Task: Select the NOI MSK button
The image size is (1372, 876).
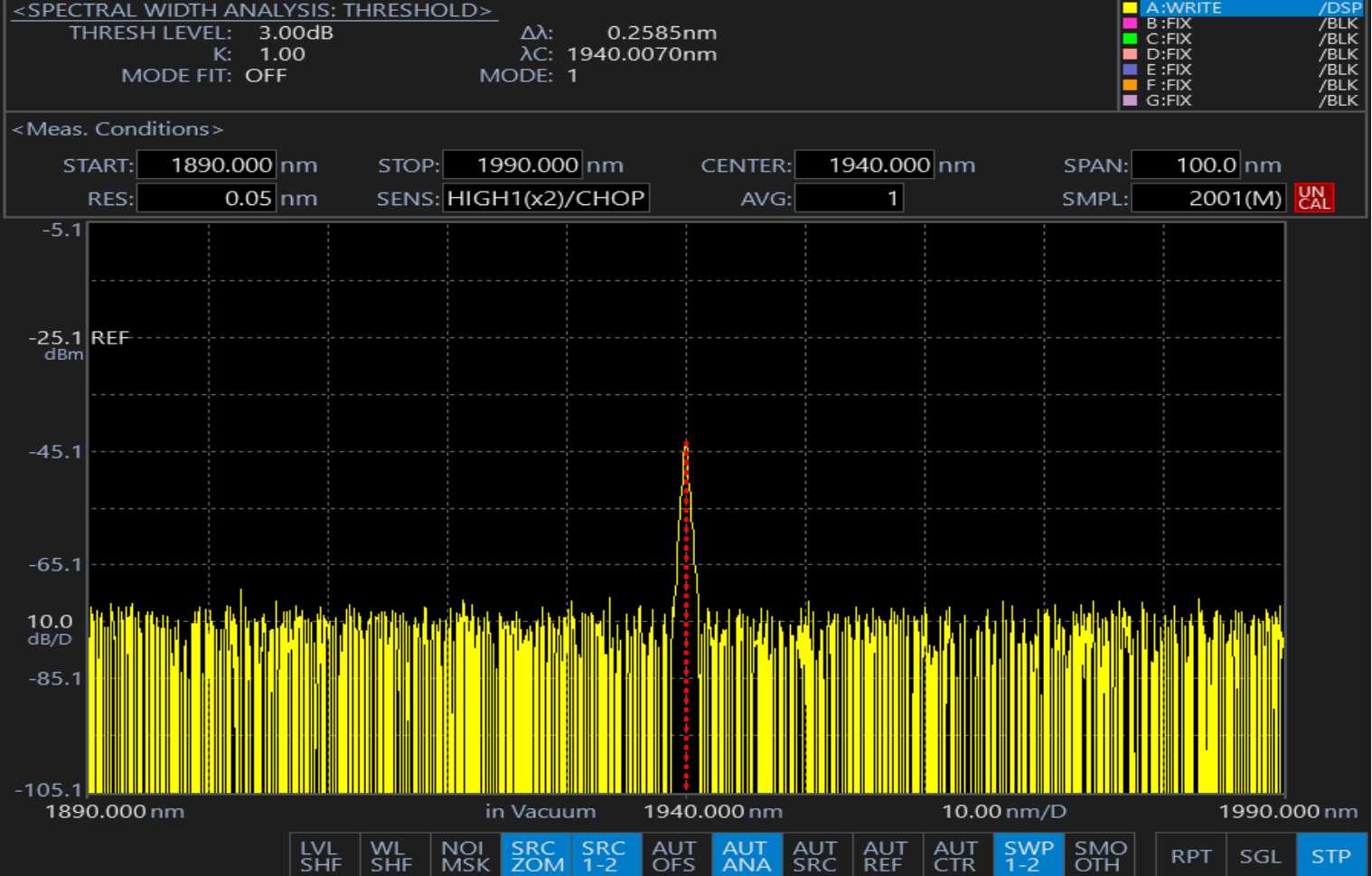Action: (x=465, y=855)
